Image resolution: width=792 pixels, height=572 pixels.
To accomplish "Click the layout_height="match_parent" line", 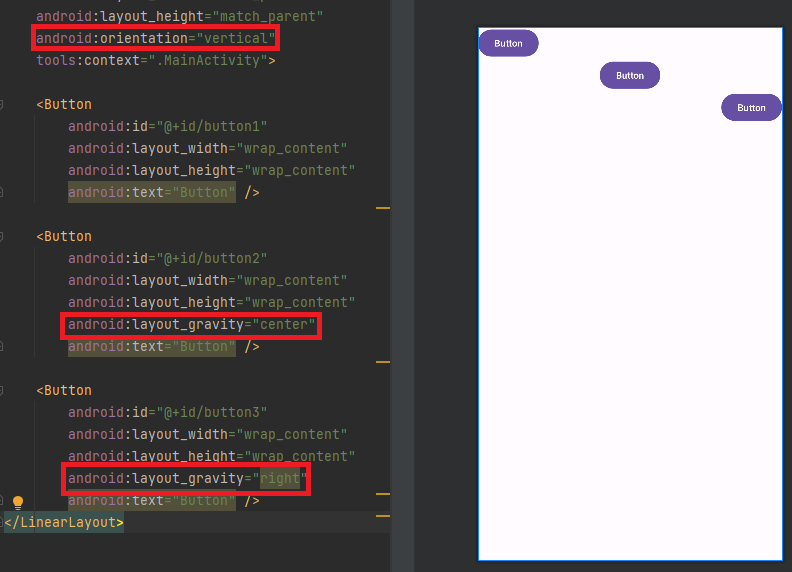I will [x=179, y=16].
